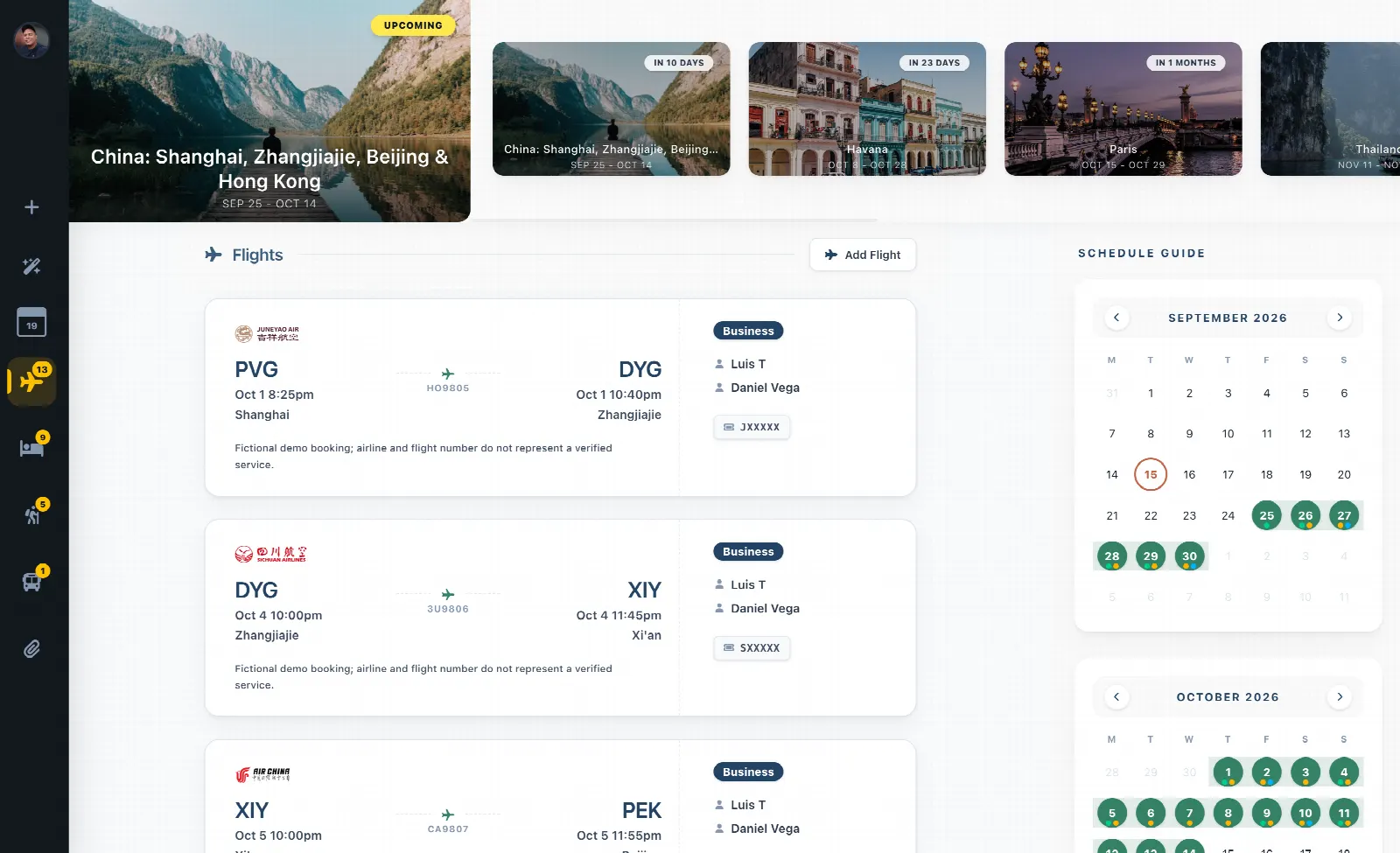
Task: Open the activities hiker icon
Action: pos(33,514)
